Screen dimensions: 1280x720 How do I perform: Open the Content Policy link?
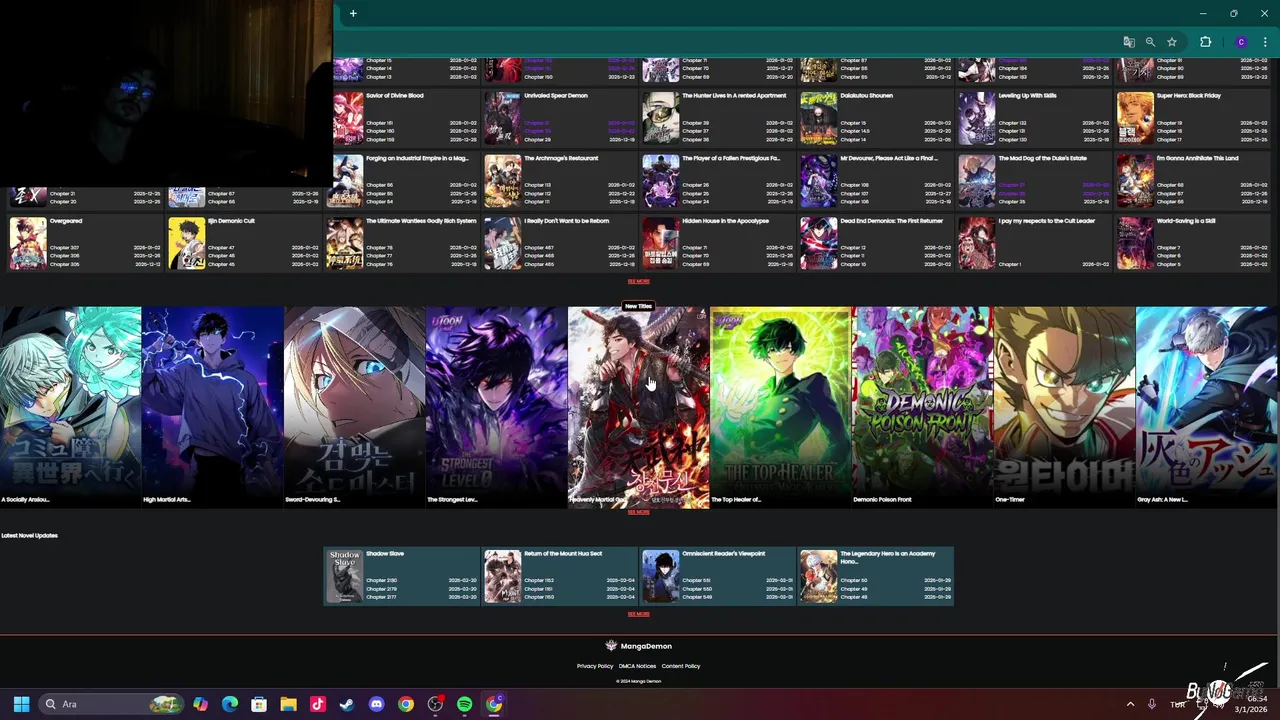(x=681, y=666)
